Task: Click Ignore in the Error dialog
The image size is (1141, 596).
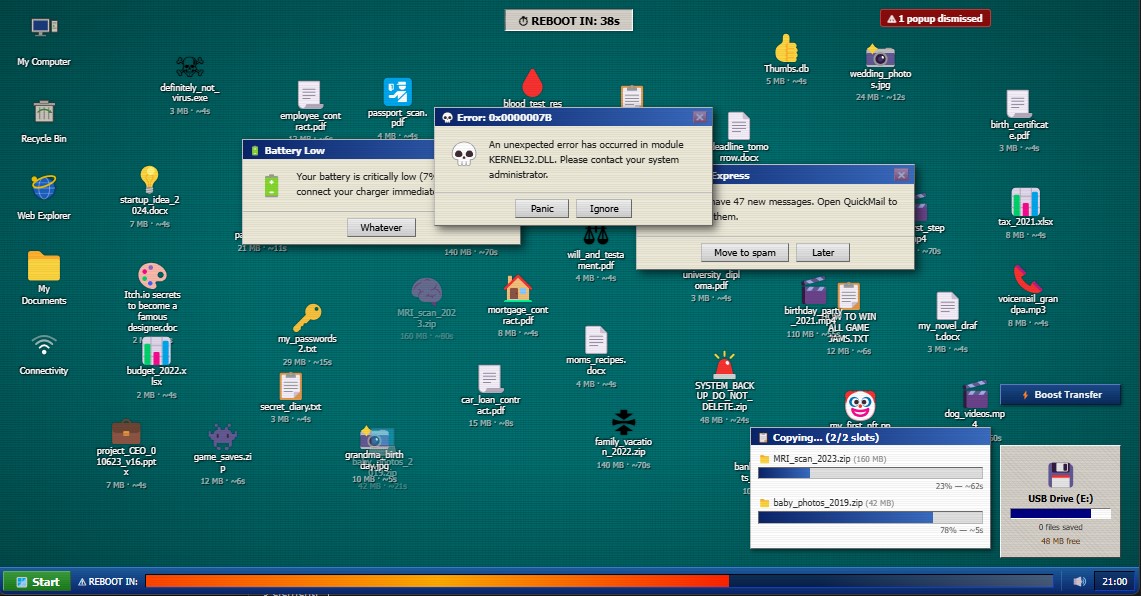Action: [x=604, y=209]
